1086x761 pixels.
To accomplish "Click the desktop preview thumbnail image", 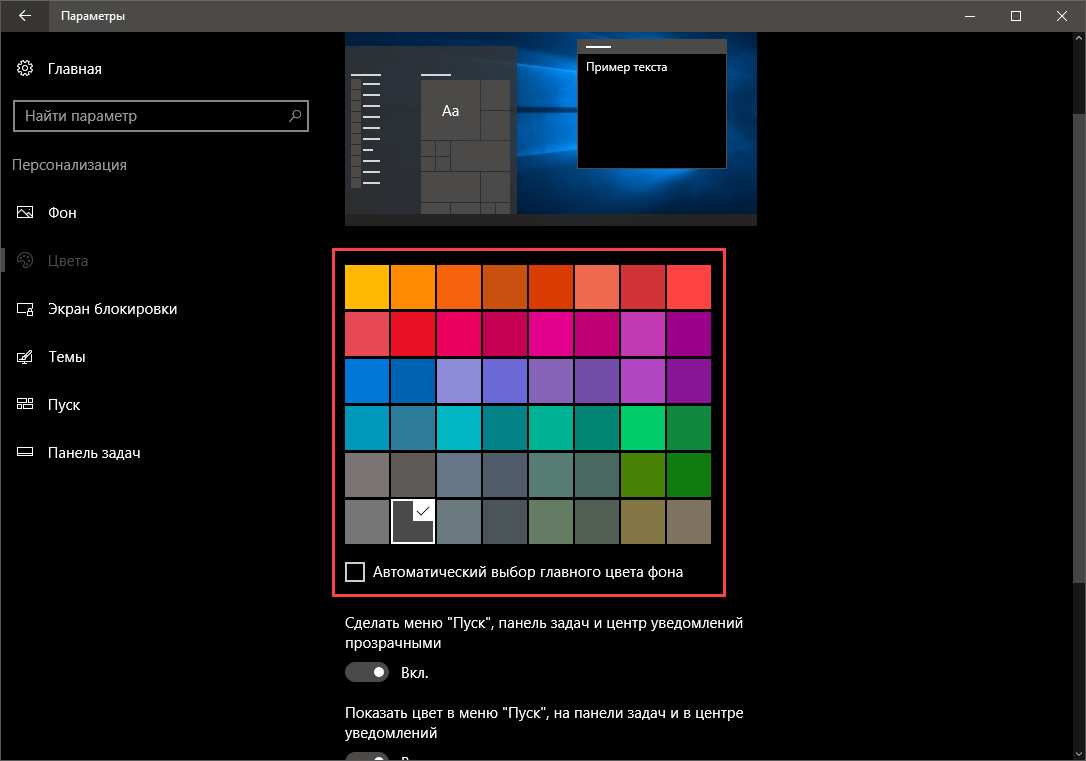I will [x=550, y=128].
